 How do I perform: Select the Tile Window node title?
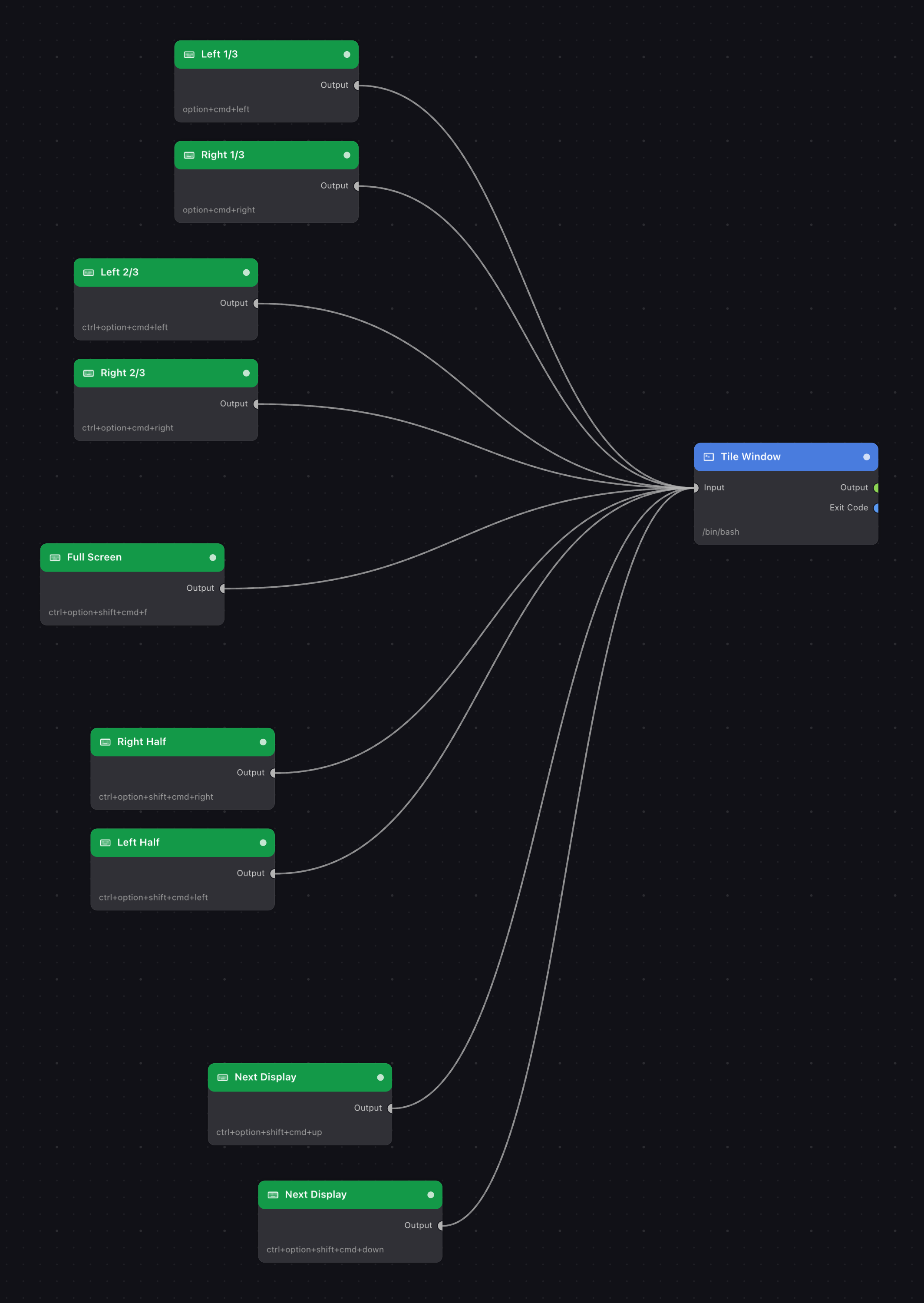point(750,457)
